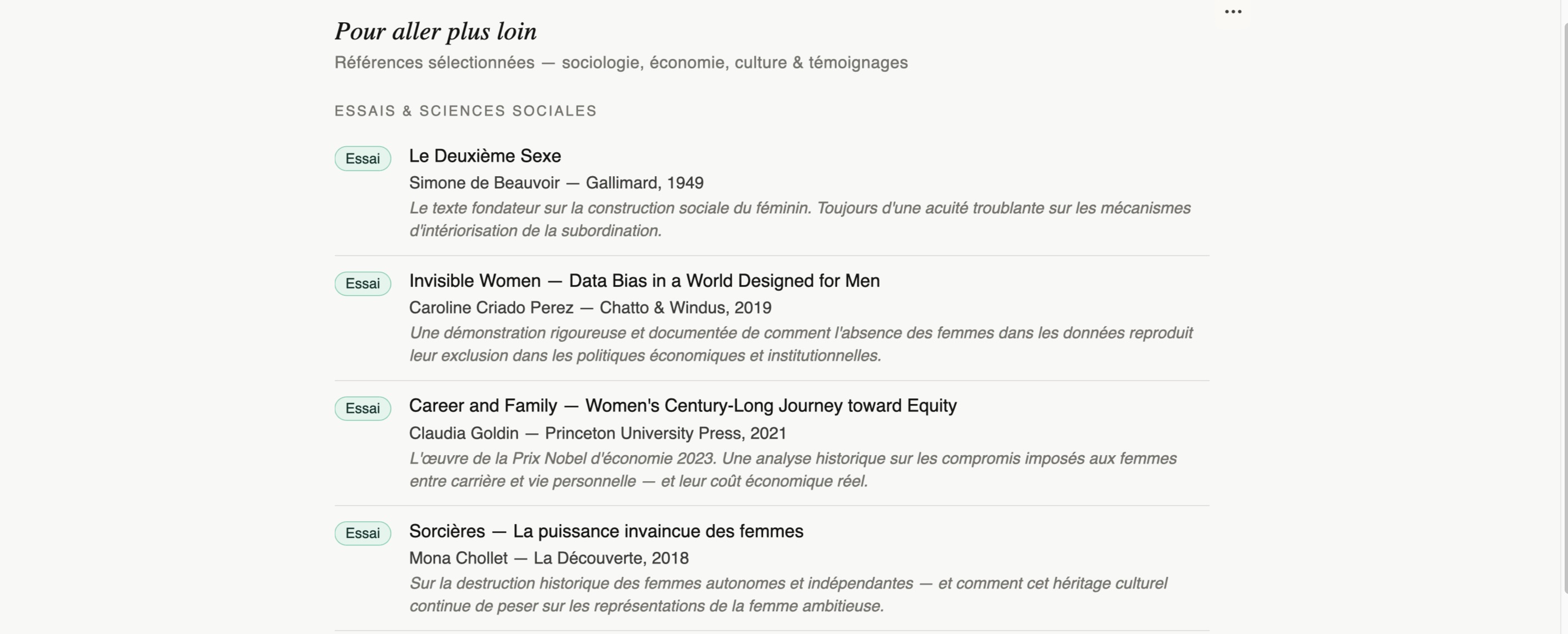The height and width of the screenshot is (634, 1568).
Task: Click the Essai tag beside Sorcières
Action: point(363,533)
